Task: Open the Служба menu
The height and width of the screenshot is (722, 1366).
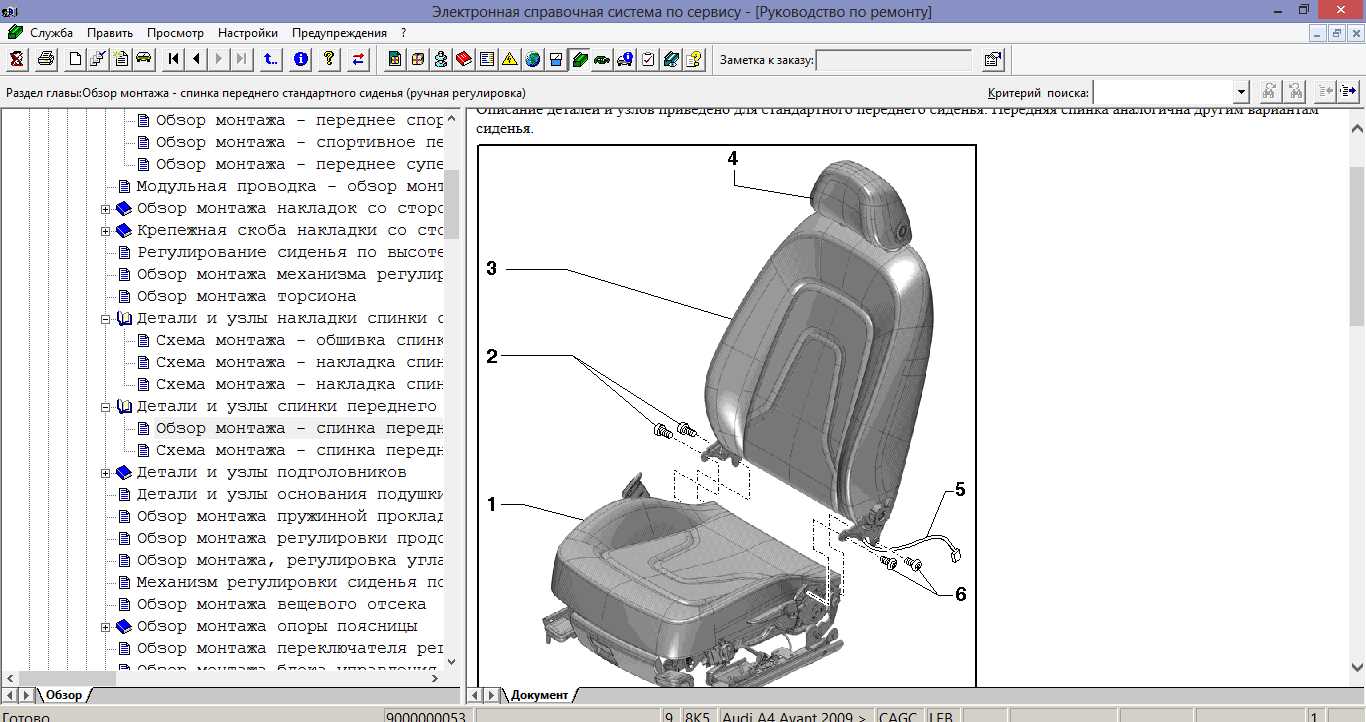Action: tap(51, 33)
